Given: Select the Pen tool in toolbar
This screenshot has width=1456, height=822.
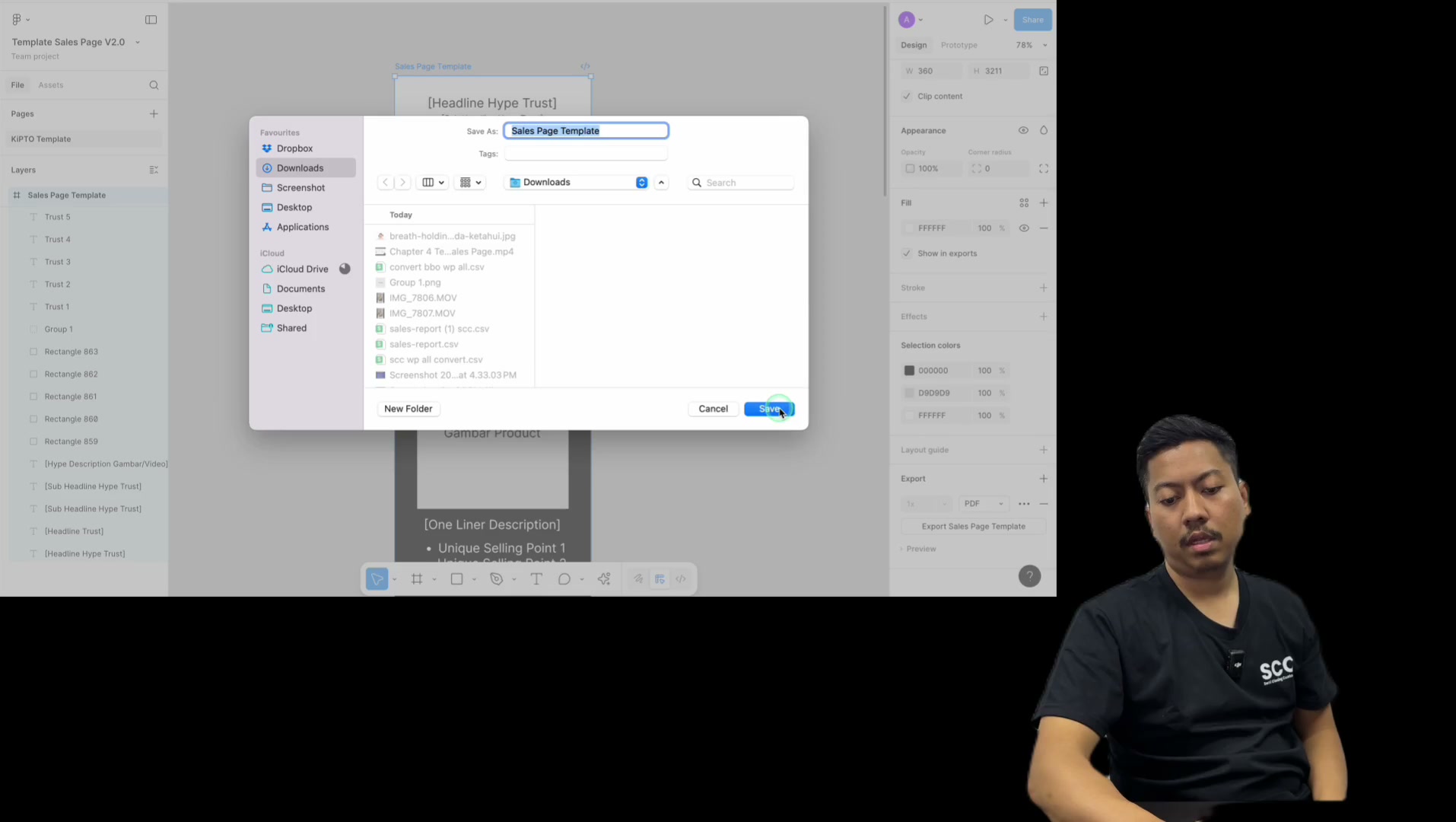Looking at the screenshot, I should coord(497,579).
